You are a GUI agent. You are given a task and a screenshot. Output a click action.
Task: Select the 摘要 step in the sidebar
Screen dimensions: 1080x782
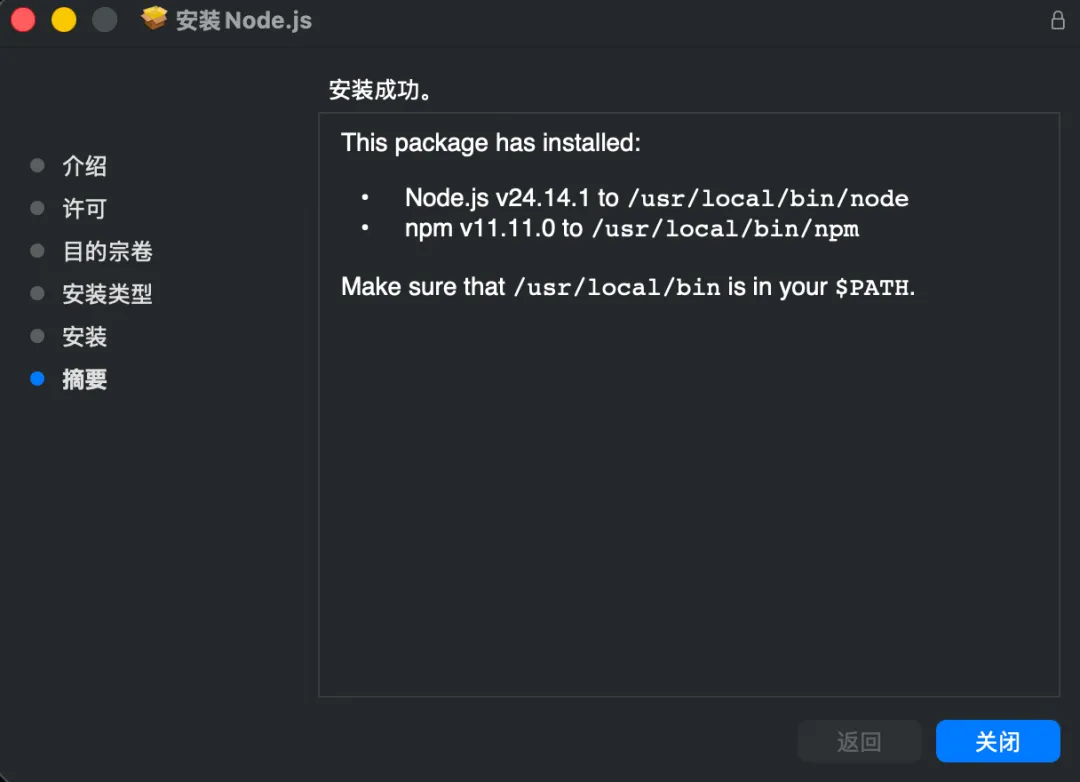pyautogui.click(x=84, y=380)
